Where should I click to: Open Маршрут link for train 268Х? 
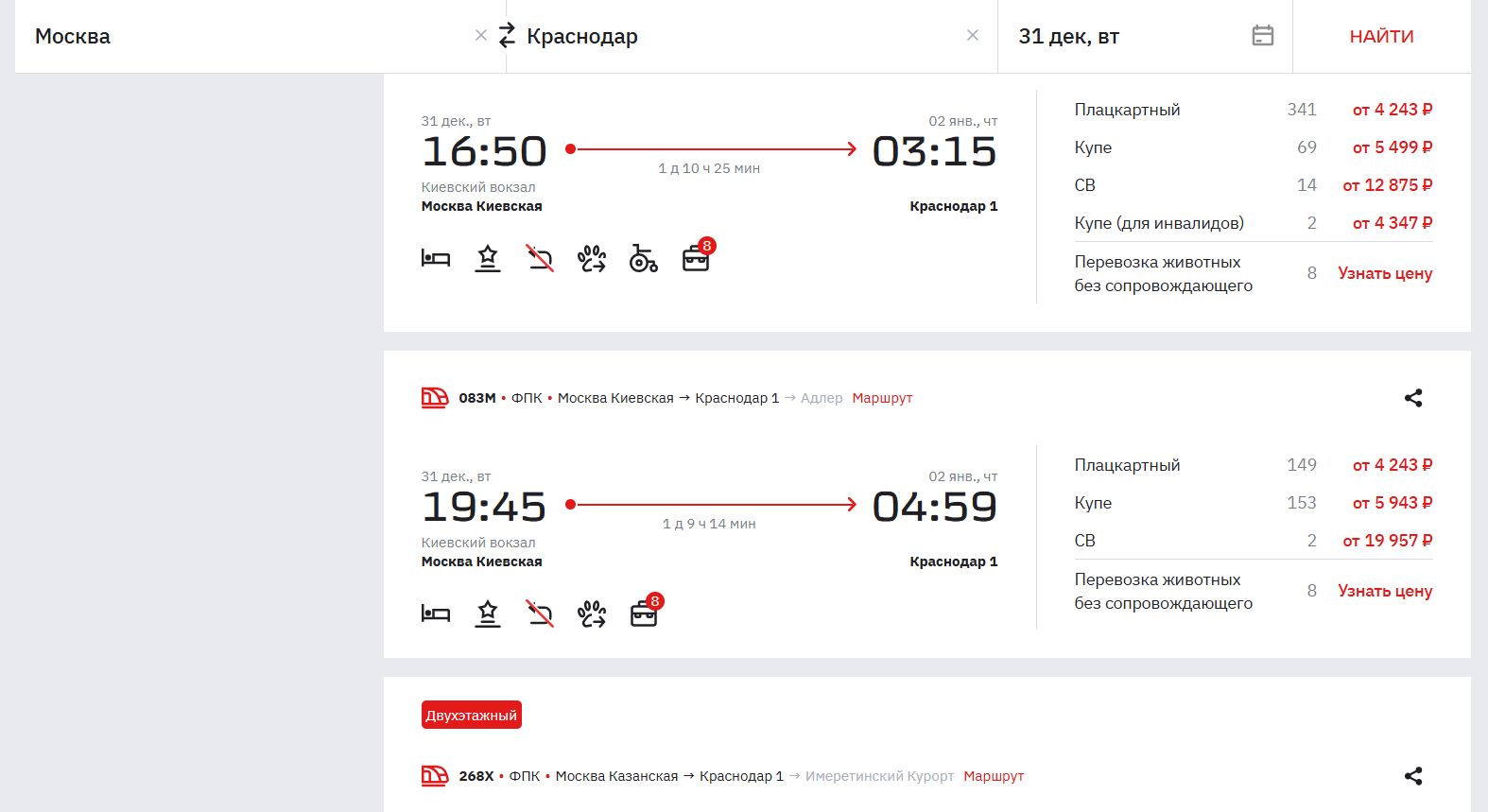click(994, 776)
